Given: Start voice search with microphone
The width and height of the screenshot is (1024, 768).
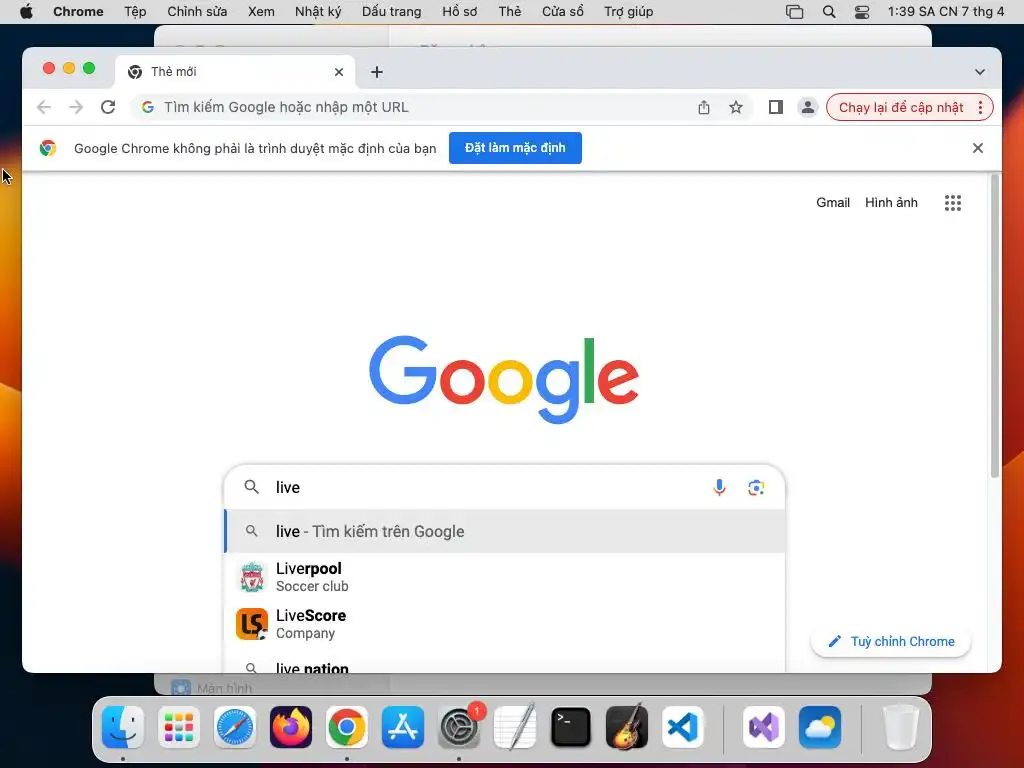Looking at the screenshot, I should pyautogui.click(x=719, y=487).
